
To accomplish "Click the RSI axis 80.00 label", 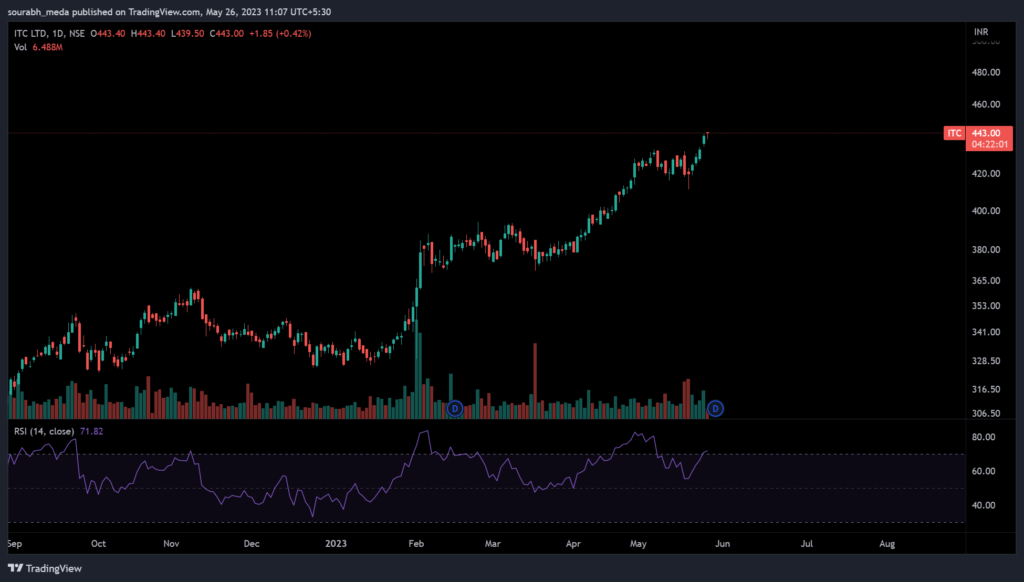I will [984, 437].
